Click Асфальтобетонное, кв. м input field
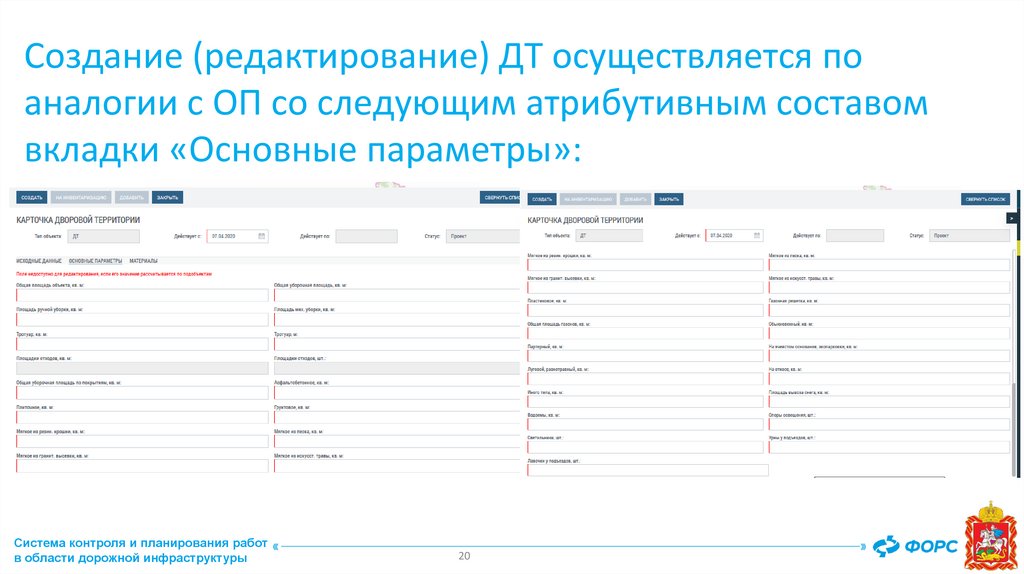This screenshot has width=1024, height=574. [397, 392]
